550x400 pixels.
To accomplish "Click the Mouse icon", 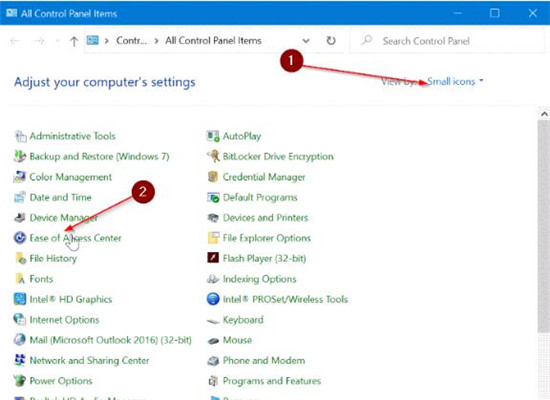I will (x=213, y=341).
